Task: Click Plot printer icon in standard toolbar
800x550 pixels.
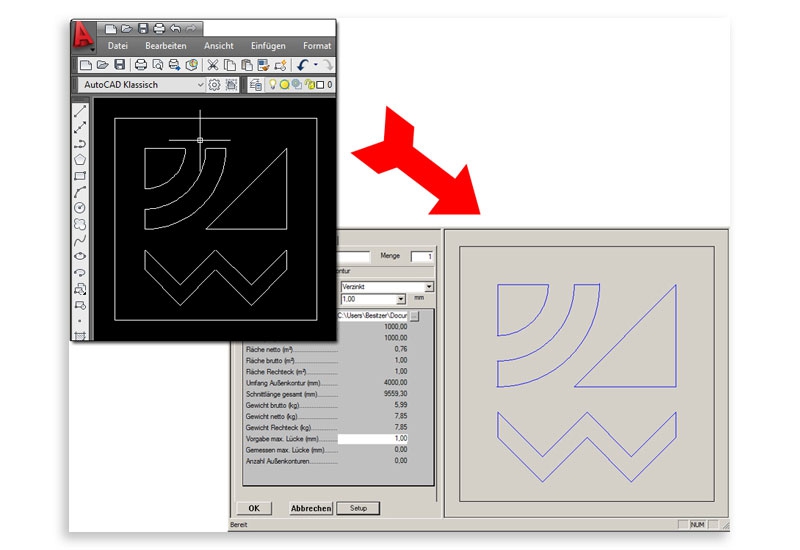Action: click(141, 65)
